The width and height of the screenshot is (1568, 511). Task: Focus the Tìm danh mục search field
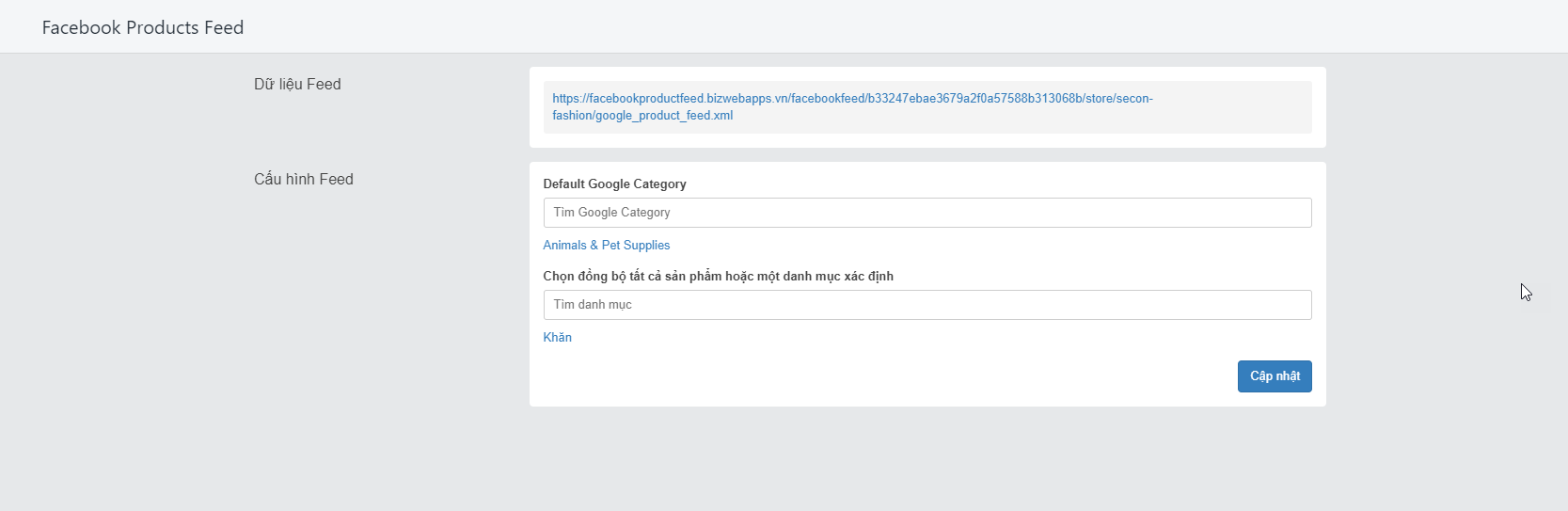tap(927, 305)
